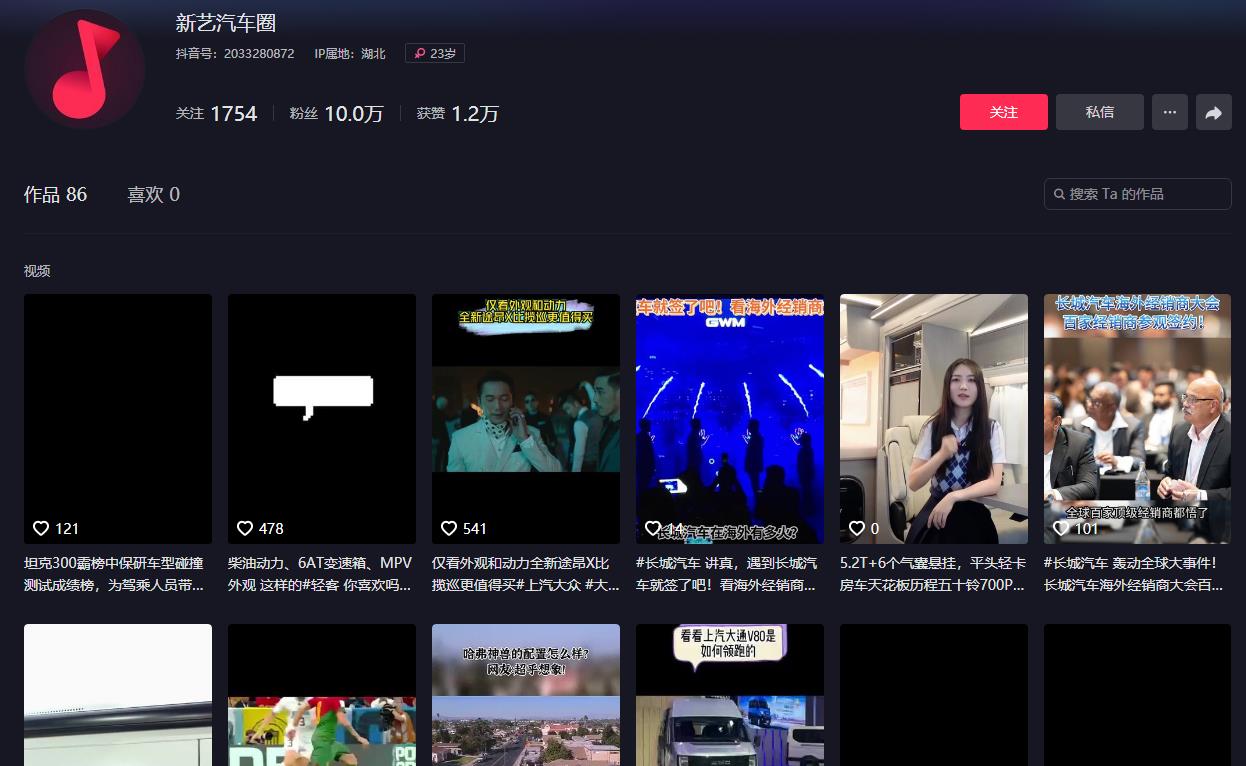The image size is (1246, 766).
Task: Click the red 关注 follow button
Action: click(1004, 112)
